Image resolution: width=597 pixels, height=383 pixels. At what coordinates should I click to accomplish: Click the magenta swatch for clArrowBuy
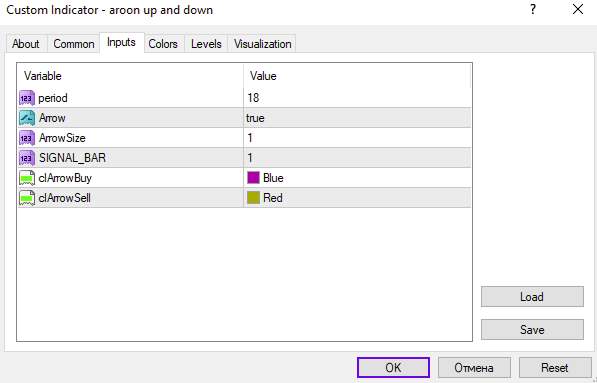pyautogui.click(x=253, y=178)
